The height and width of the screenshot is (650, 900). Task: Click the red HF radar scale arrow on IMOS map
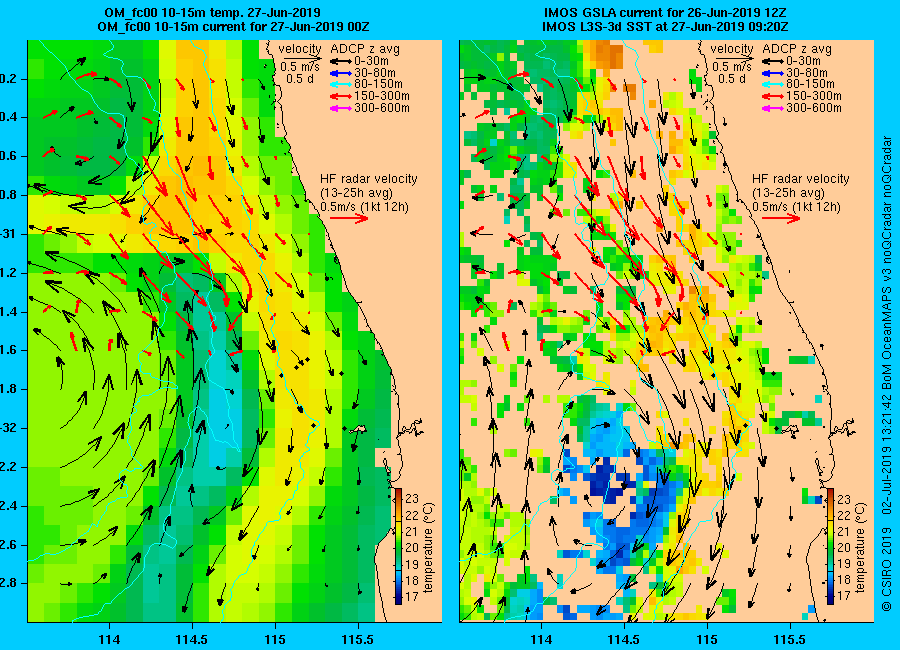tap(781, 218)
